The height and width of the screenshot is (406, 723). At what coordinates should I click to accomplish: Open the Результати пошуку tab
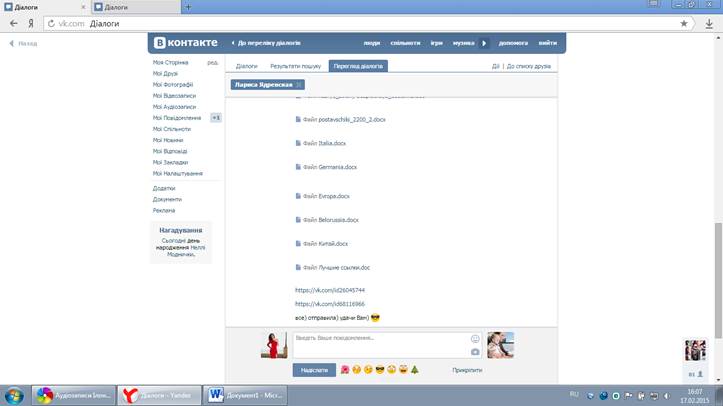pos(296,66)
